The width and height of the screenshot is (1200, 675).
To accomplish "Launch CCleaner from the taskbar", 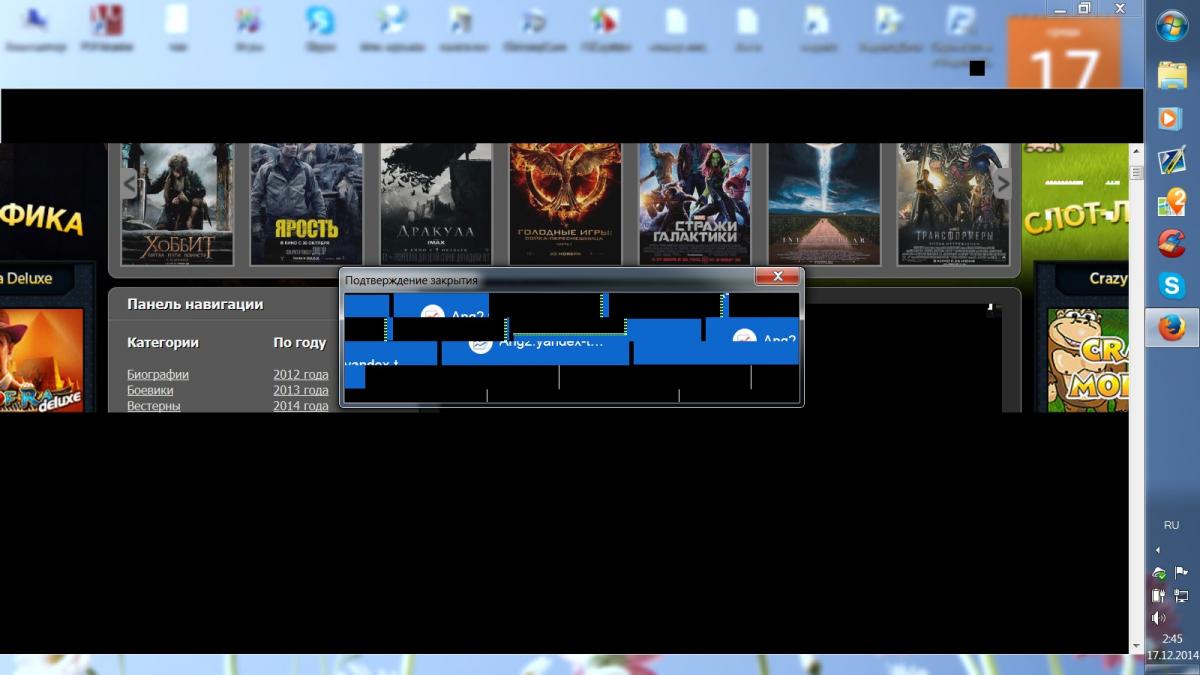I will pos(1171,243).
